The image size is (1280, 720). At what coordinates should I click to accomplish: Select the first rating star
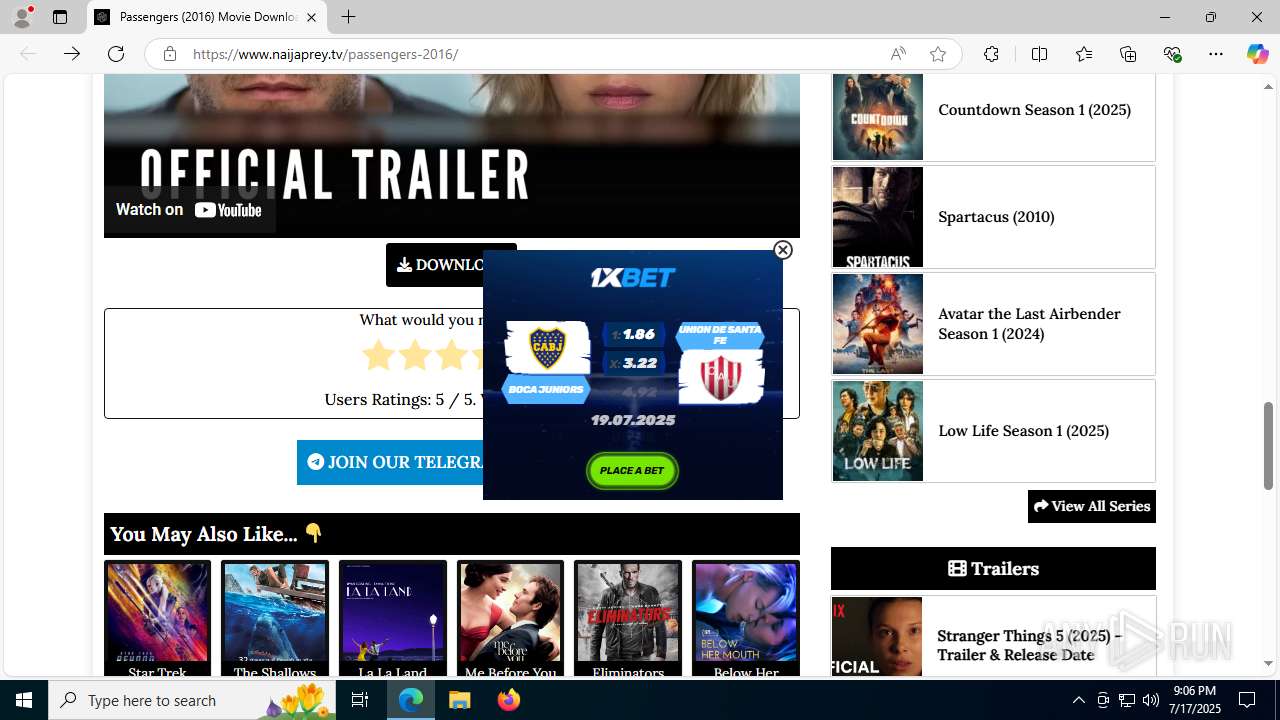click(379, 355)
